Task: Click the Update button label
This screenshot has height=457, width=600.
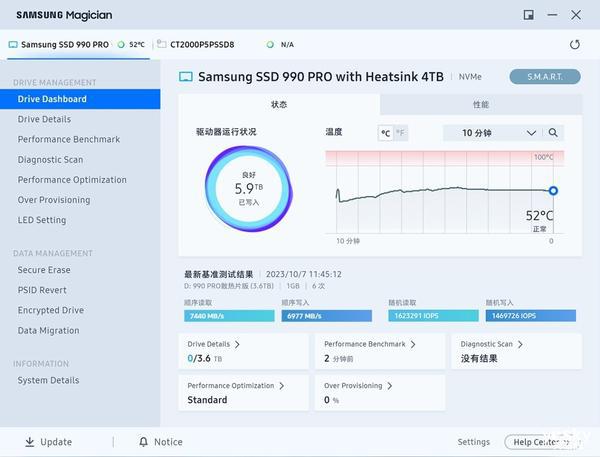Action: pos(56,442)
